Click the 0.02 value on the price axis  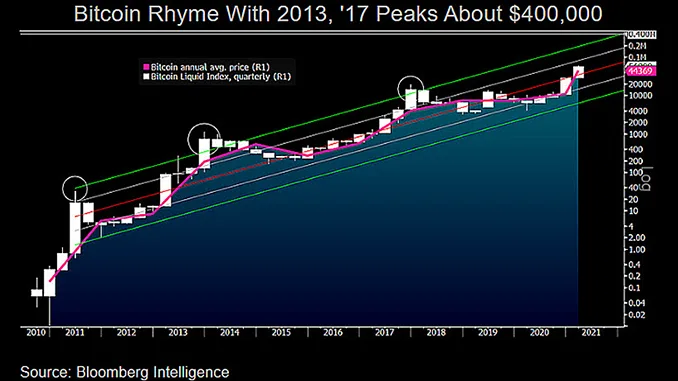coord(637,315)
